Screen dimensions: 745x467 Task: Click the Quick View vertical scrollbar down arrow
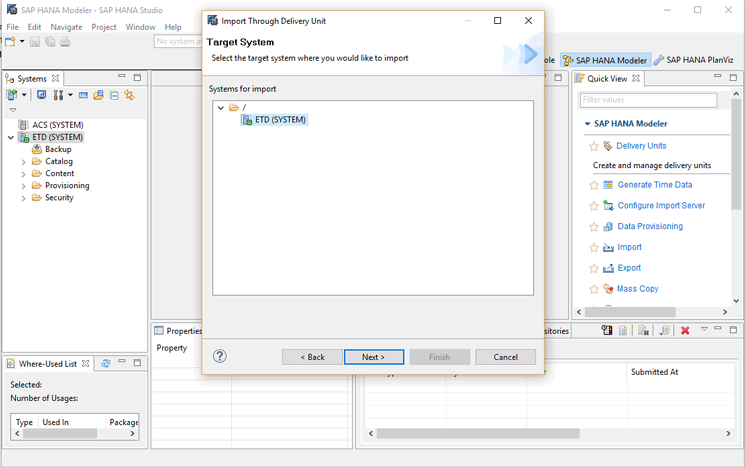click(736, 301)
